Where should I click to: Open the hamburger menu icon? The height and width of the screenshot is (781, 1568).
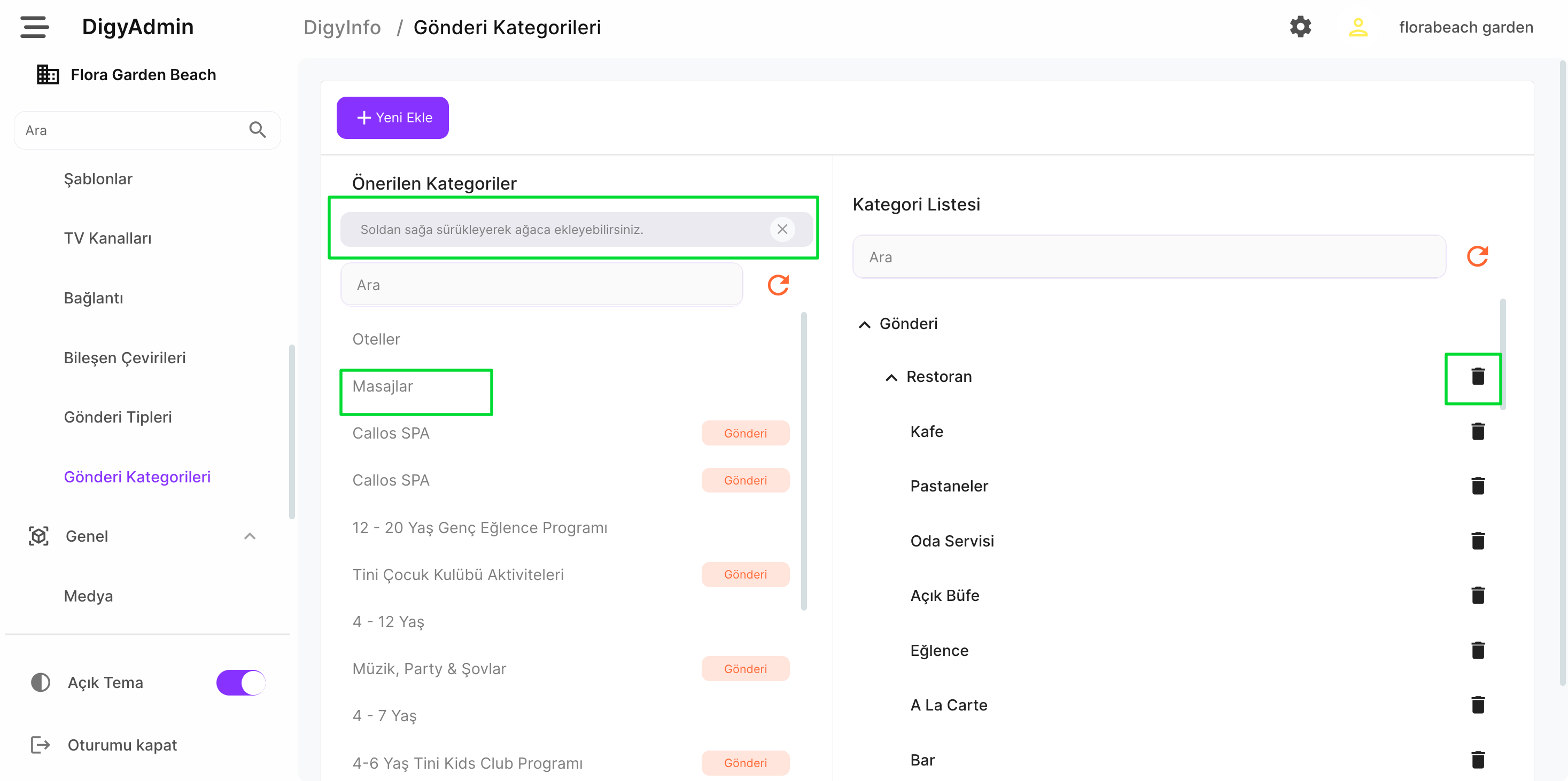(34, 27)
